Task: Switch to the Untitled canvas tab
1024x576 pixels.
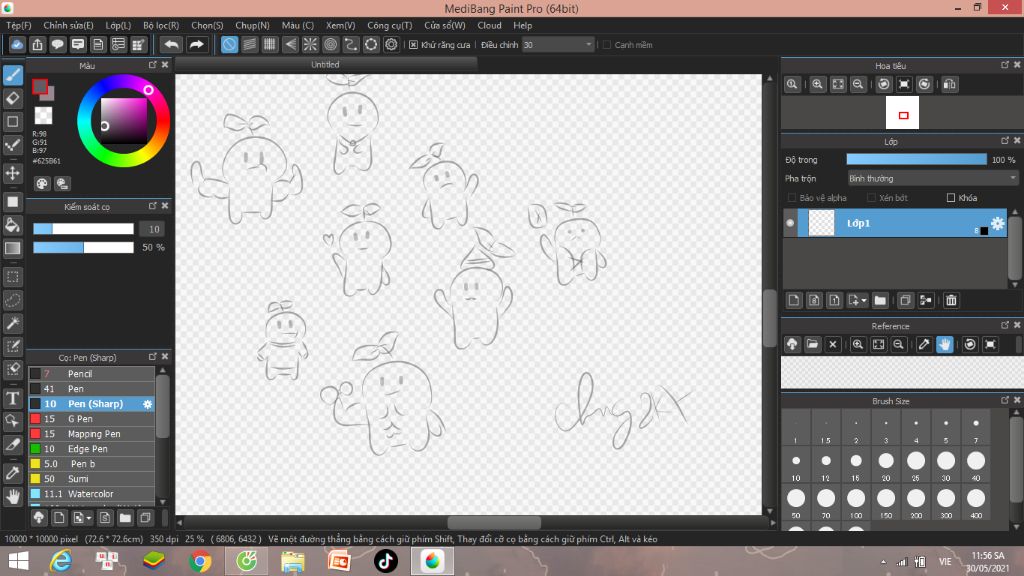Action: coord(325,65)
